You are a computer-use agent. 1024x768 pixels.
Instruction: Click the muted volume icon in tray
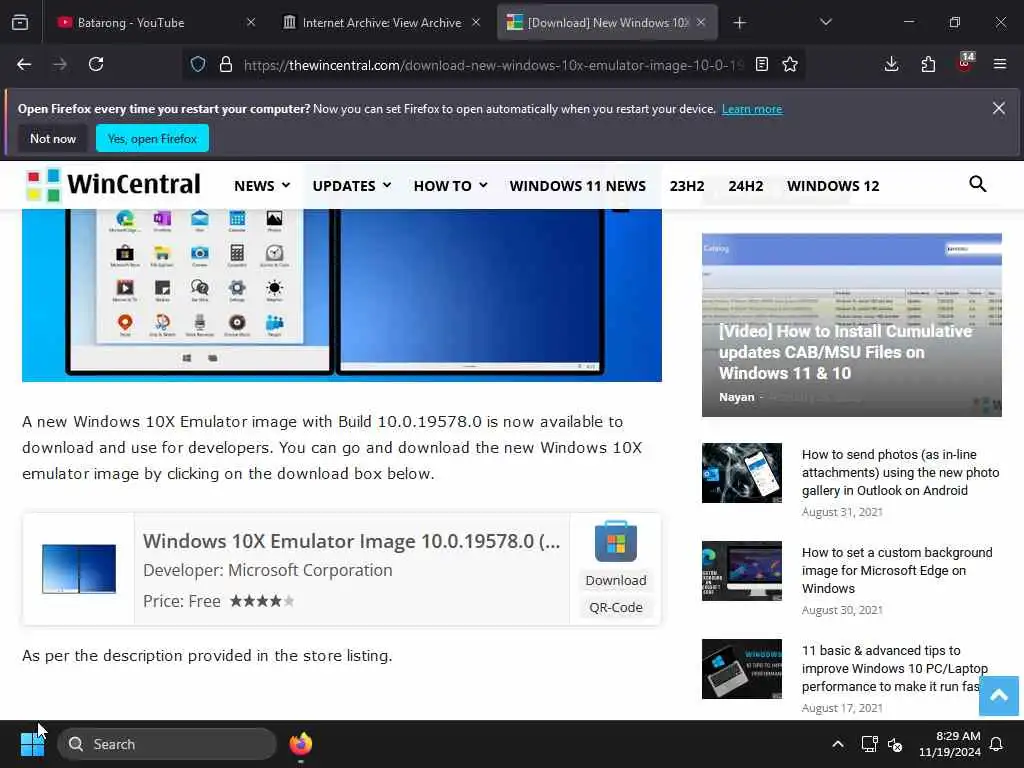pyautogui.click(x=895, y=744)
